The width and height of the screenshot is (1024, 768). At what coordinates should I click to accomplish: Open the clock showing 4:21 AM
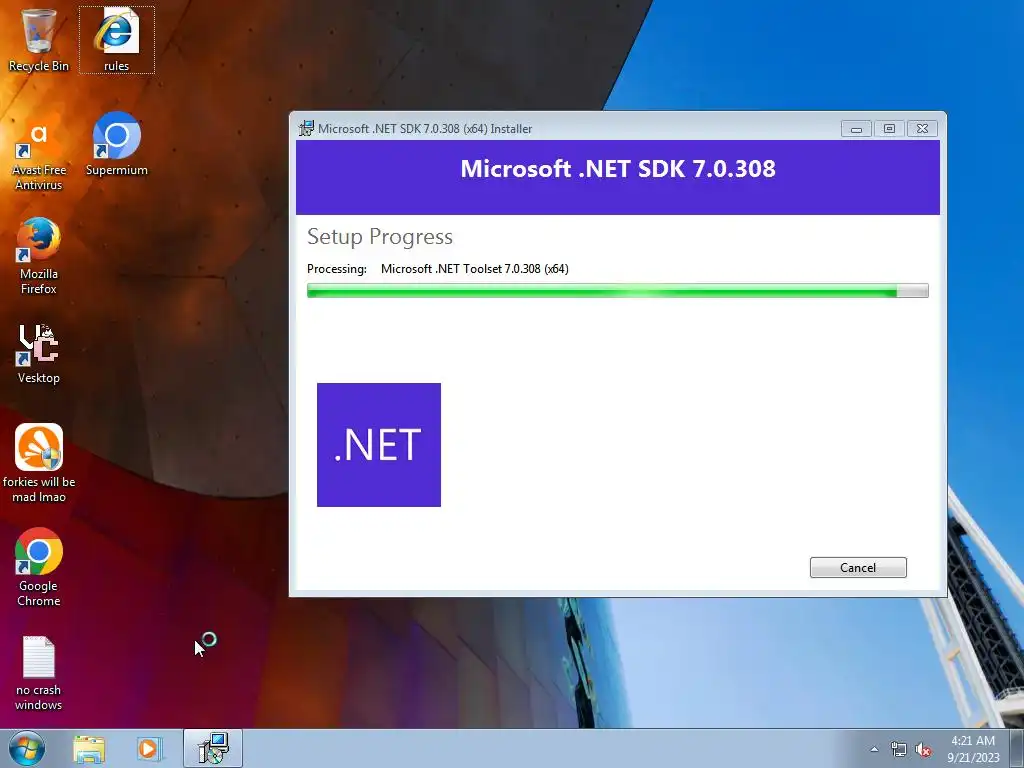click(973, 749)
